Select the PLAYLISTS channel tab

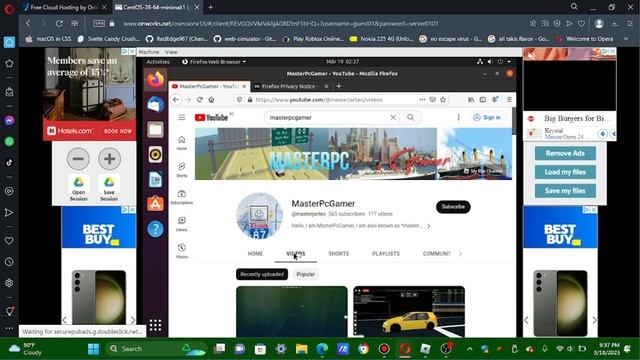pyautogui.click(x=386, y=253)
